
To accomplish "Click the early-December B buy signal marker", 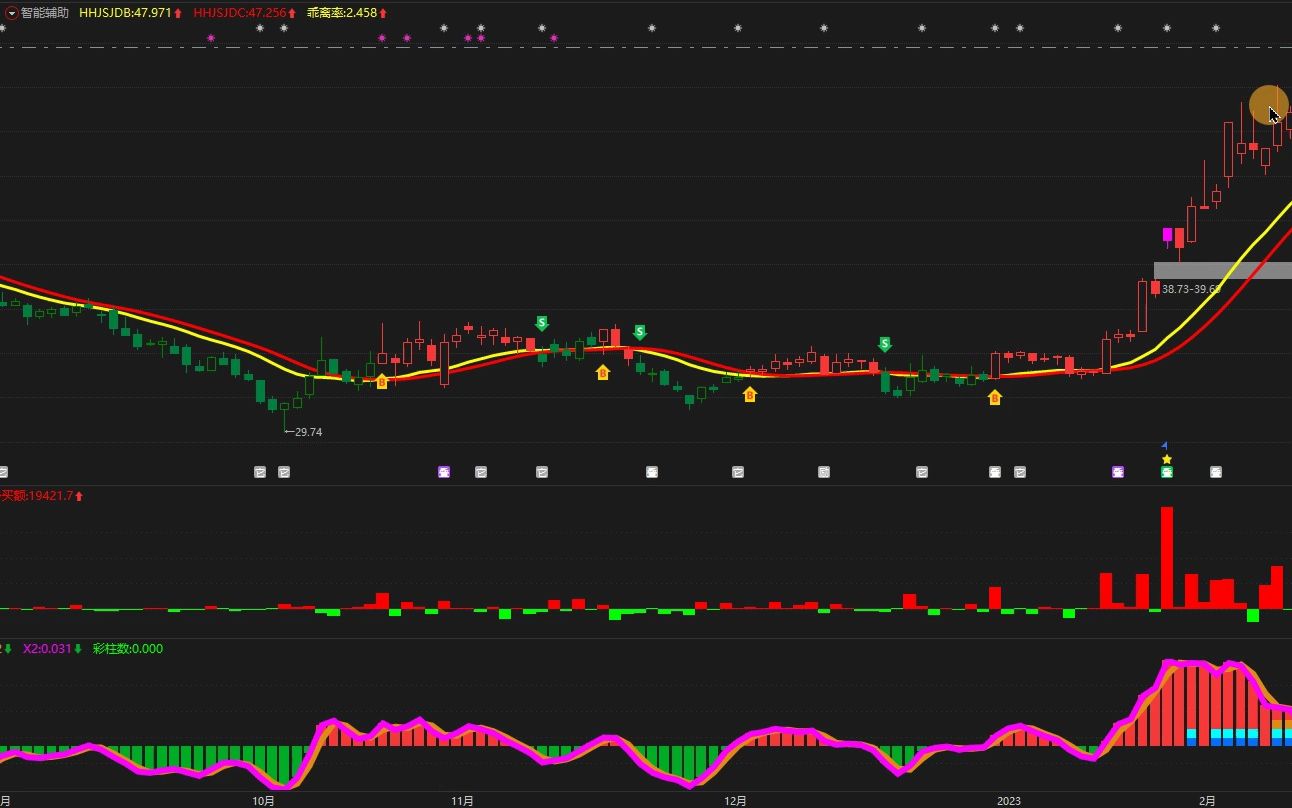I will pyautogui.click(x=750, y=394).
